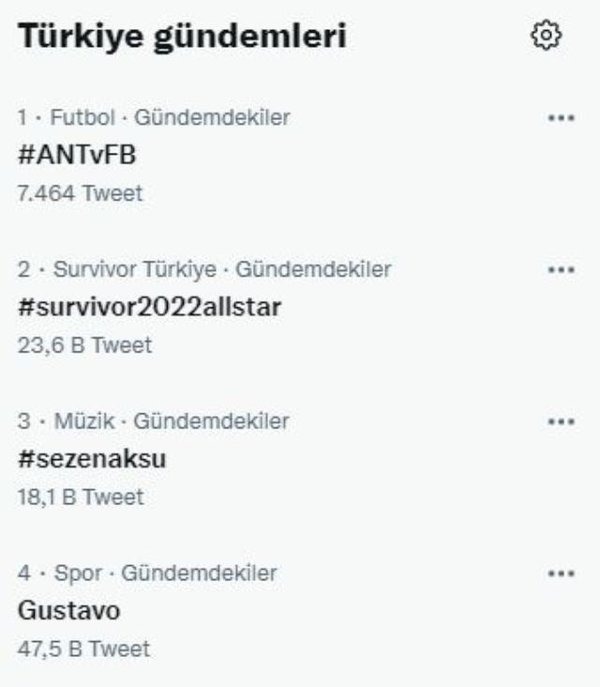Open trends settings gear icon
600x687 pixels.
(x=546, y=36)
